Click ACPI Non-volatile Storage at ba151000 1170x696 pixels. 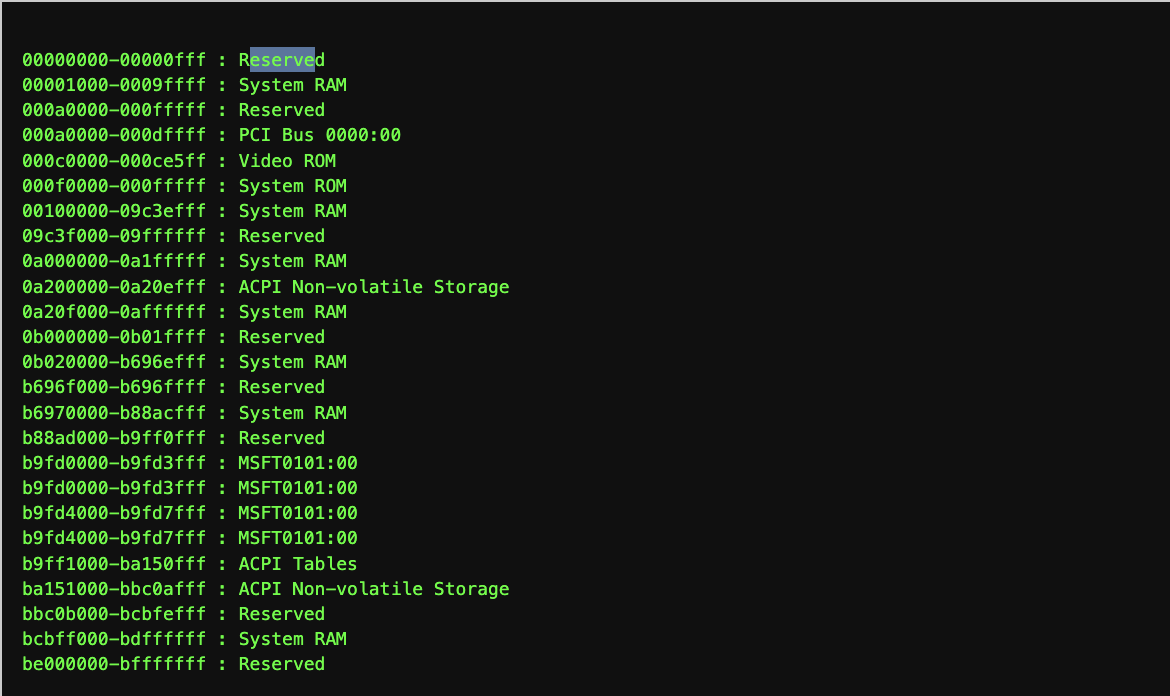(373, 589)
